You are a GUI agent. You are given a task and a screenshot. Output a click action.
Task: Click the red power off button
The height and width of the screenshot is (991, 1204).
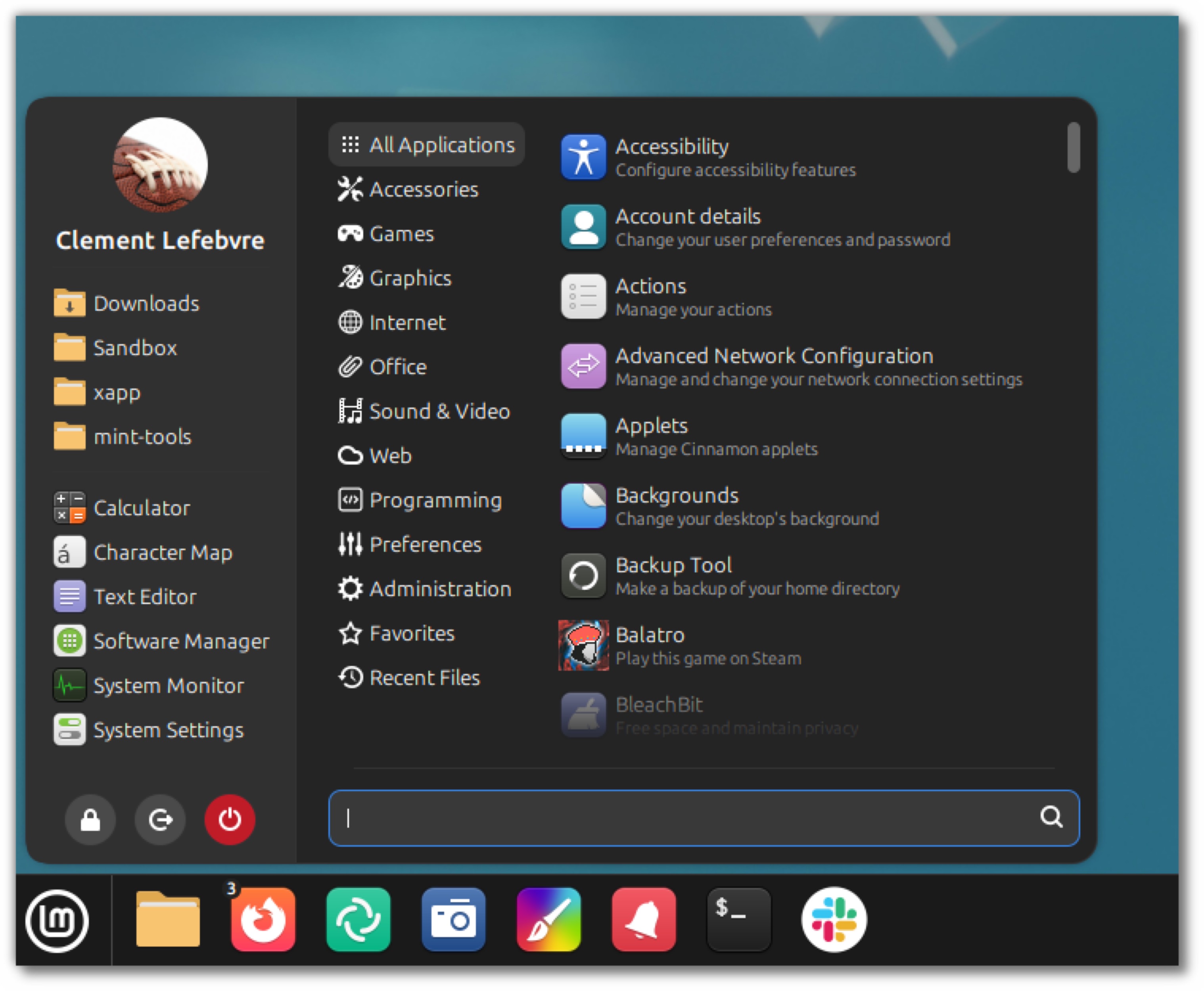(x=230, y=820)
